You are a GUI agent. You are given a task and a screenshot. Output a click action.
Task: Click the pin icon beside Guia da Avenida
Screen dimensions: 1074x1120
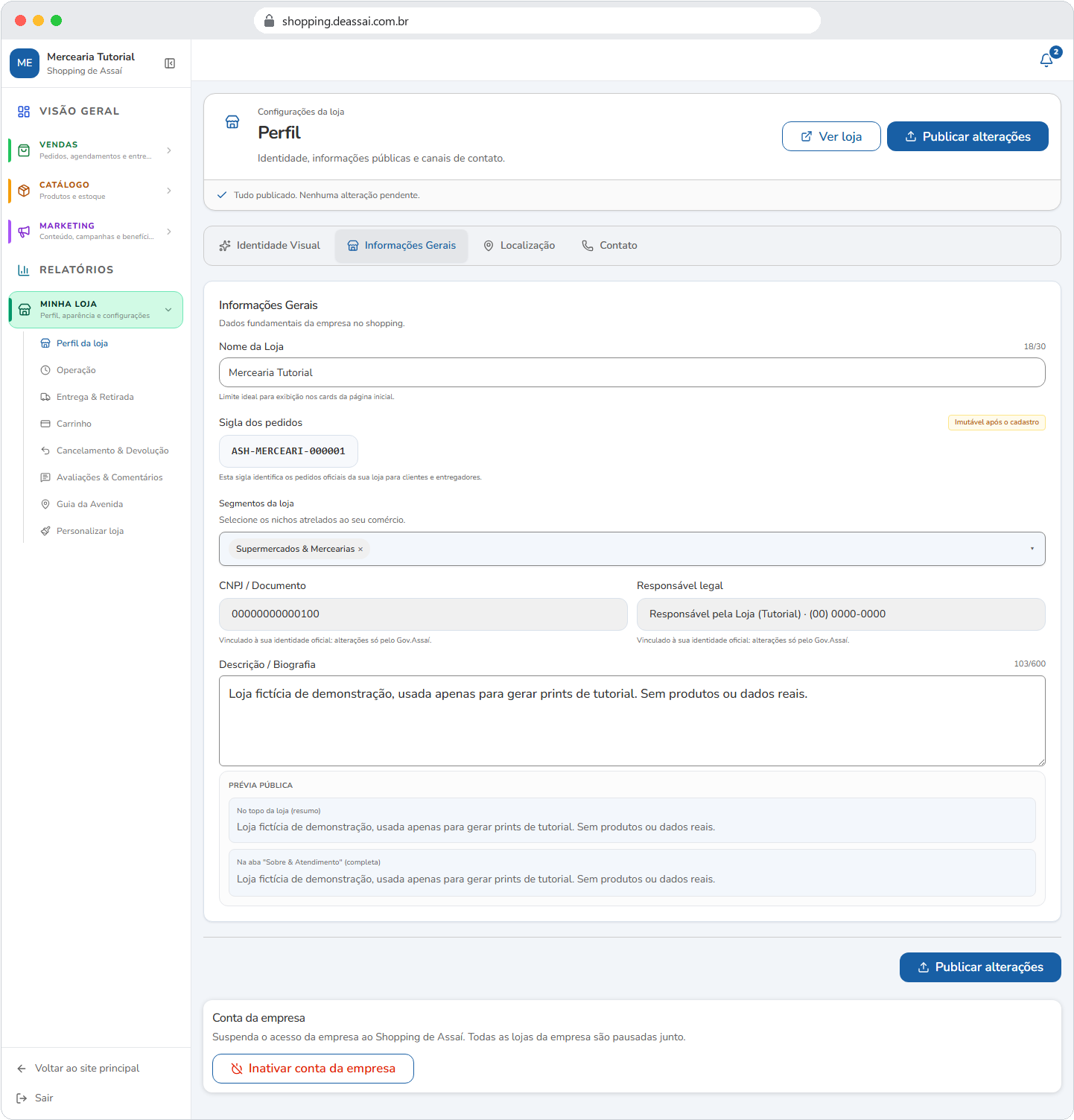pos(45,504)
